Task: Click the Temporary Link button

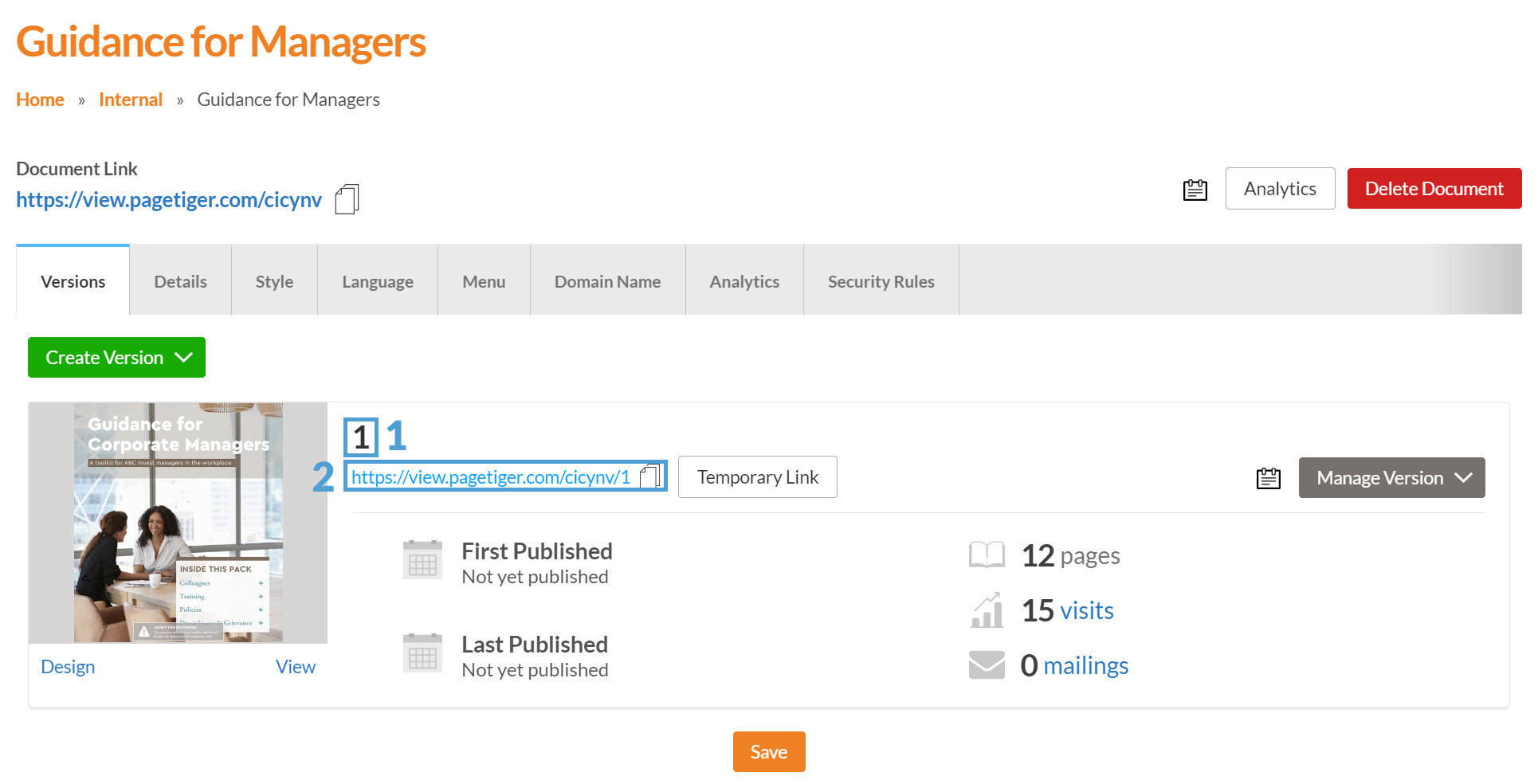Action: click(757, 477)
